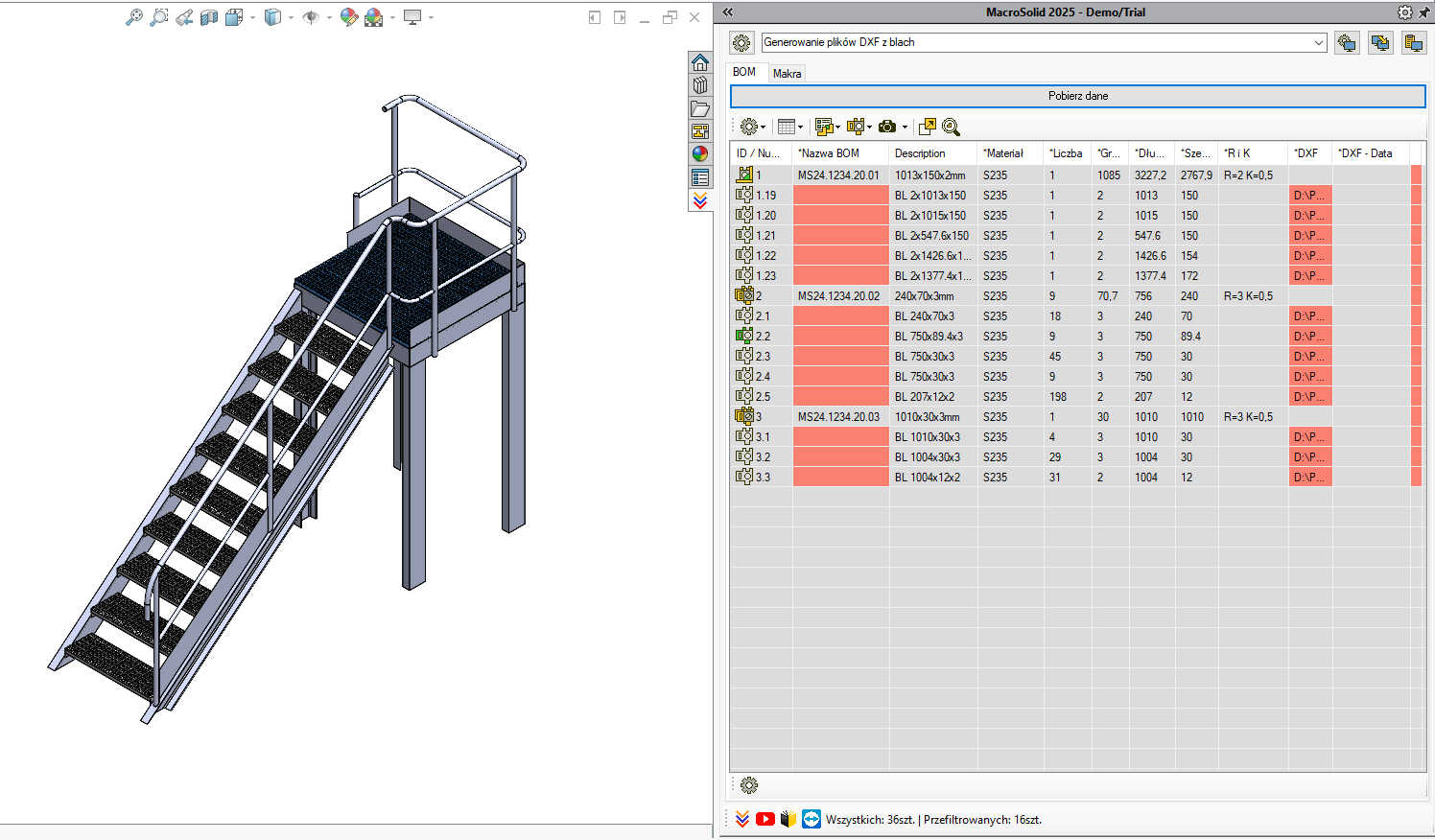The image size is (1435, 840).
Task: Click the bottom settings gear below the table
Action: point(749,785)
